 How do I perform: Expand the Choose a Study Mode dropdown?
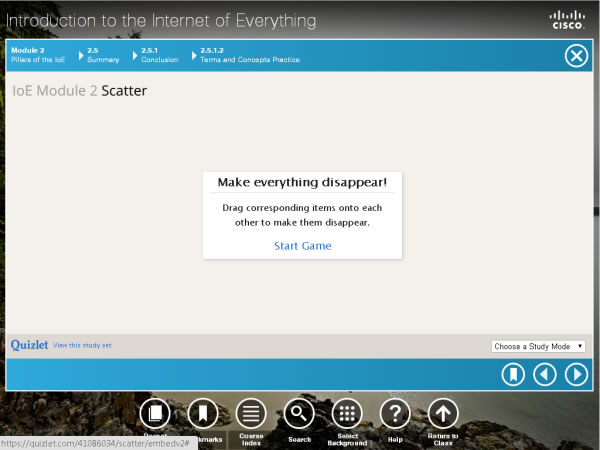pyautogui.click(x=538, y=346)
